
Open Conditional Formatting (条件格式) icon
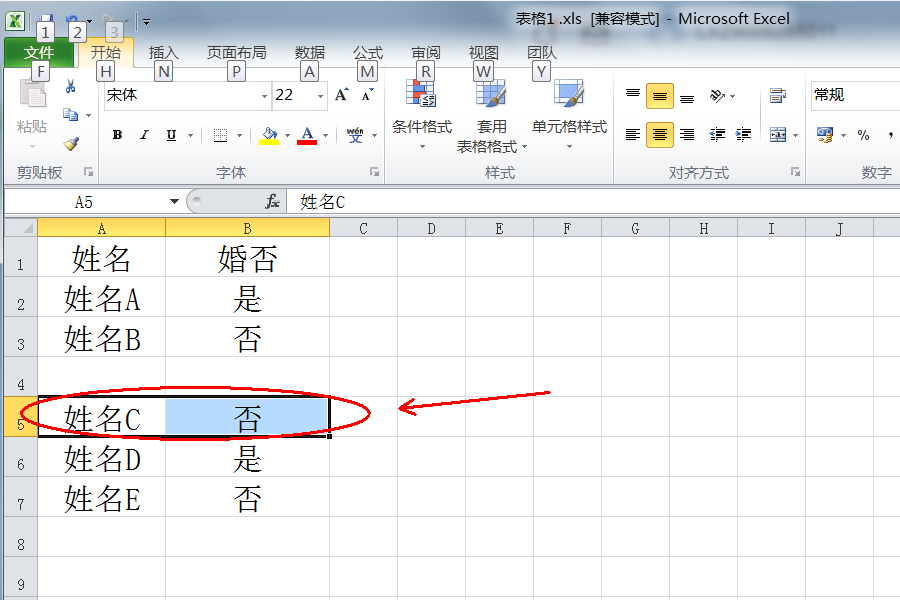point(421,94)
